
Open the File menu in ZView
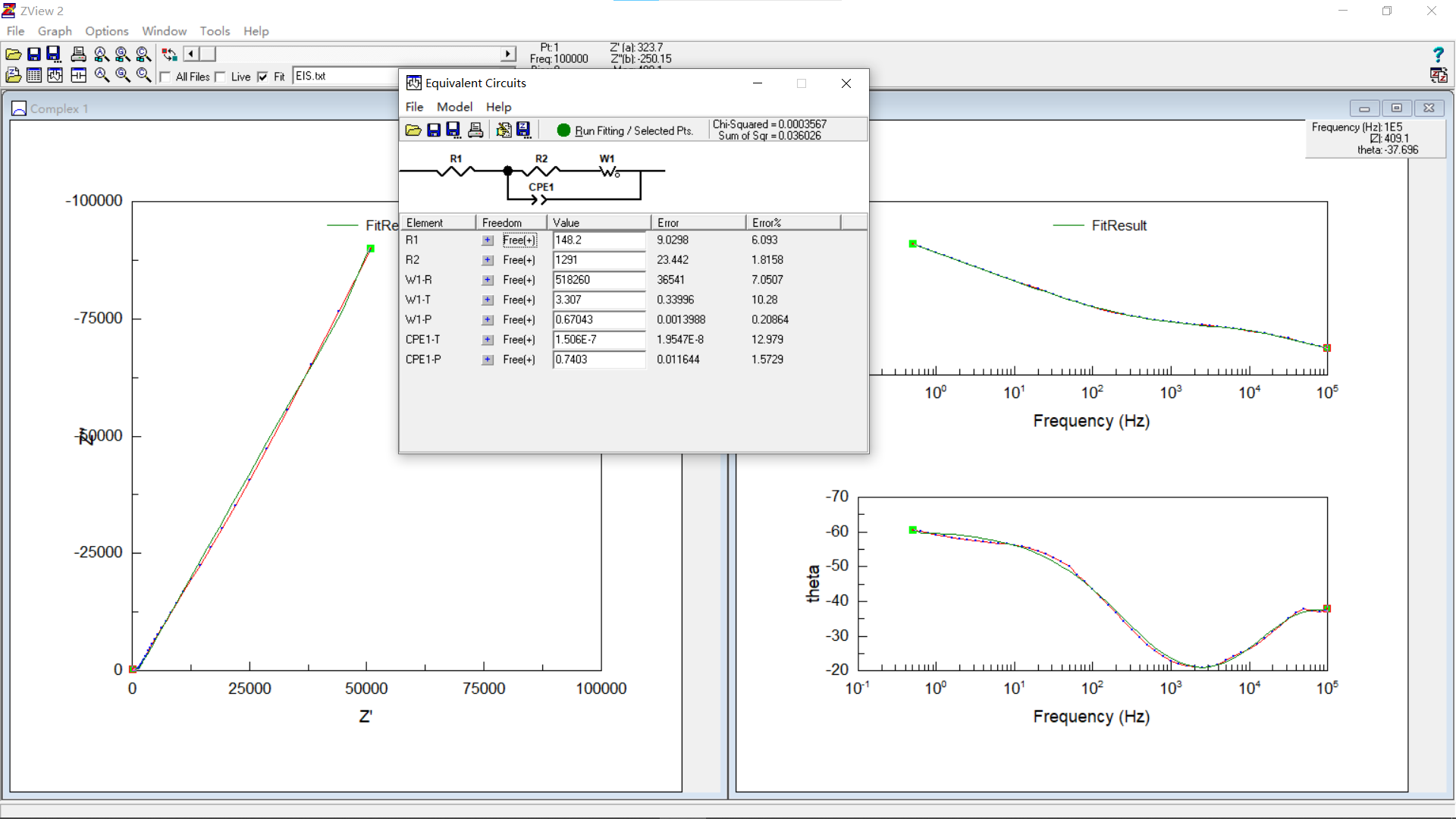[15, 31]
